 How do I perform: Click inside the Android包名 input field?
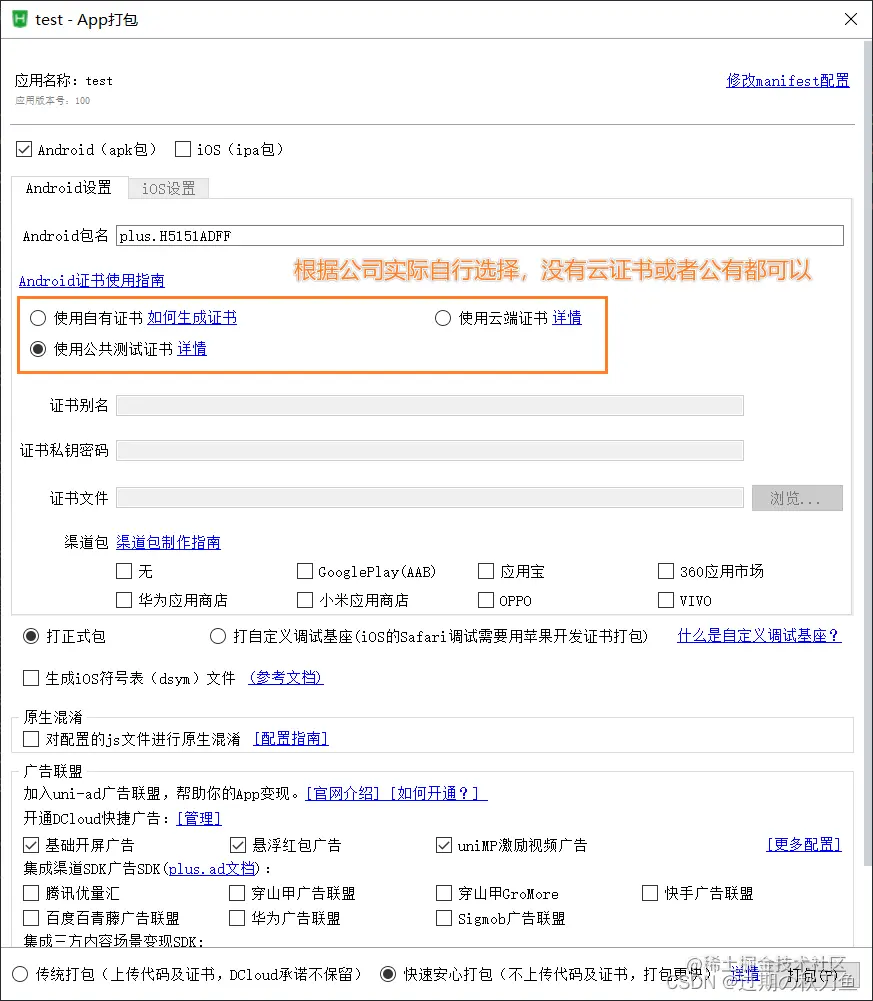[x=480, y=236]
